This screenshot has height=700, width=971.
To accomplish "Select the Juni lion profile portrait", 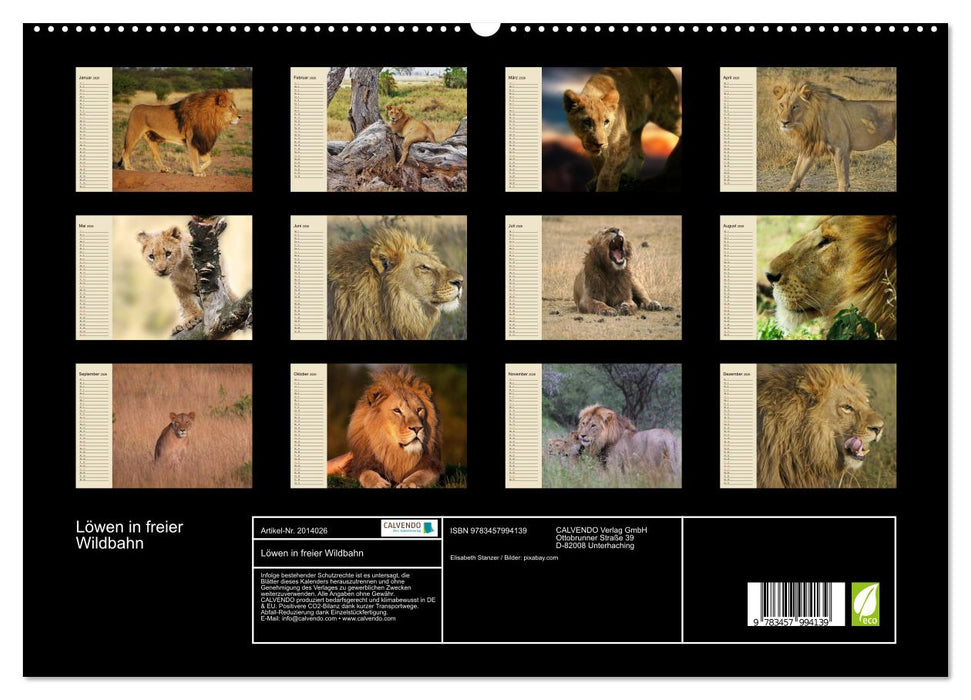I will 396,277.
